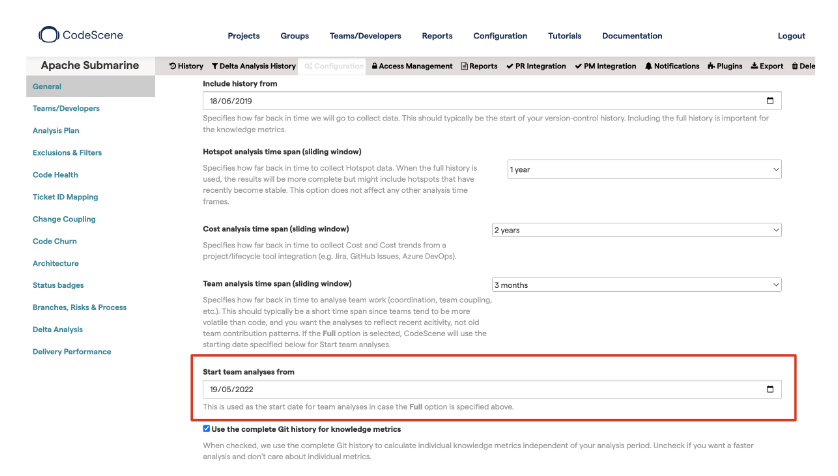
Task: Open the Notifications tab
Action: click(x=671, y=66)
